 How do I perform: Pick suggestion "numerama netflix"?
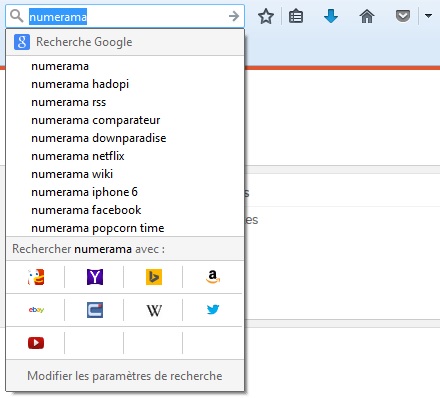[125, 156]
